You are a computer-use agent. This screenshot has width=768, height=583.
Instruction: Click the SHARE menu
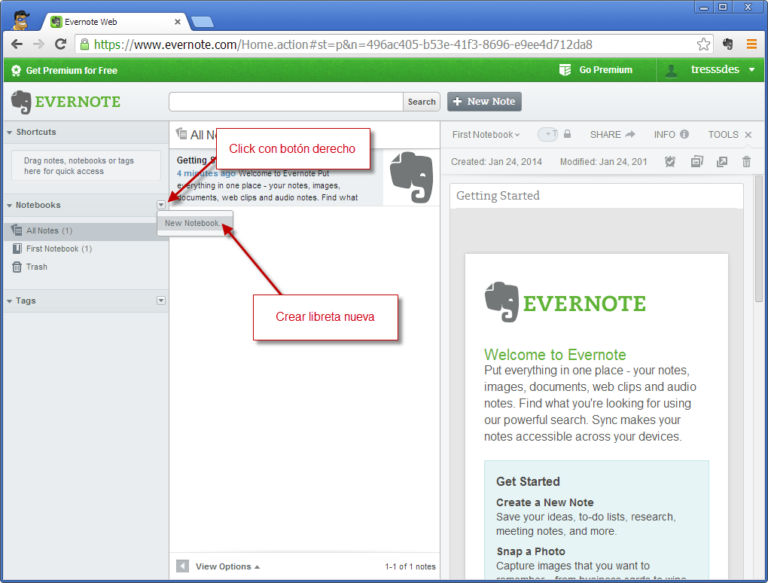point(612,134)
